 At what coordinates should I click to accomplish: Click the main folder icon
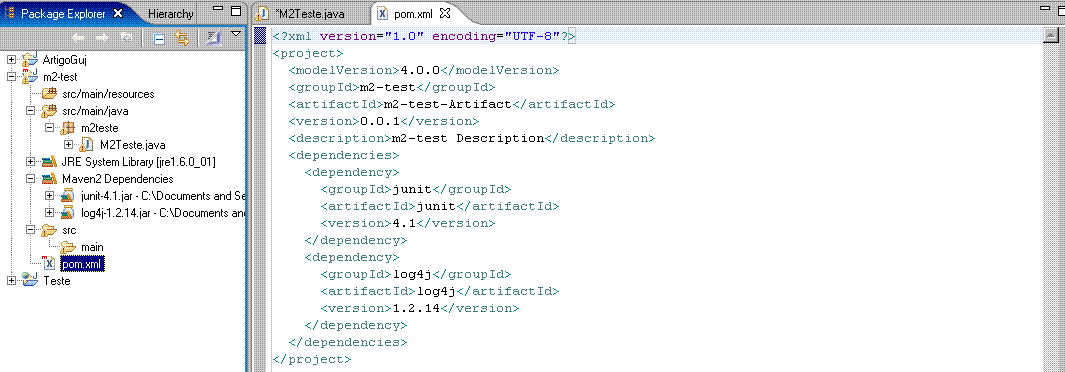[x=68, y=246]
